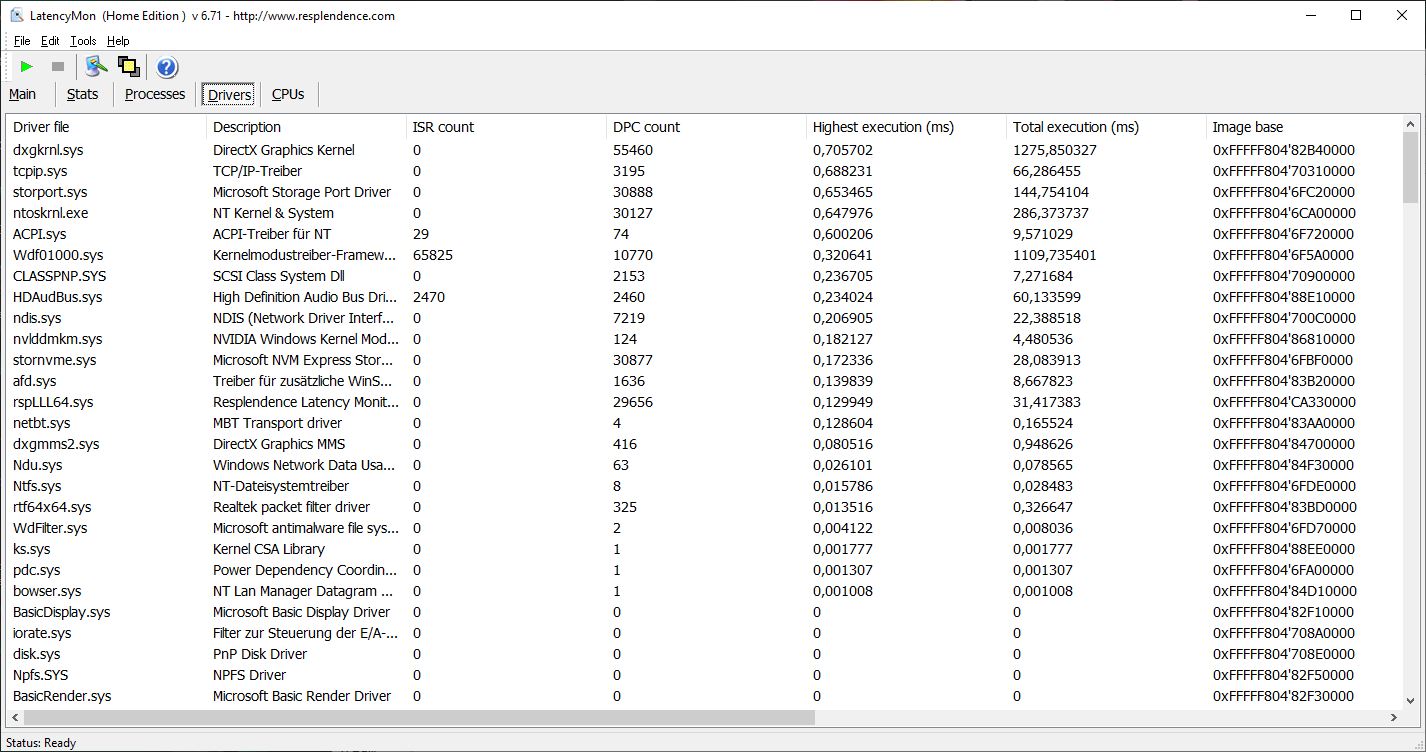Open the system analysis magnifier toolbar icon
Viewport: 1426px width, 752px height.
96,67
